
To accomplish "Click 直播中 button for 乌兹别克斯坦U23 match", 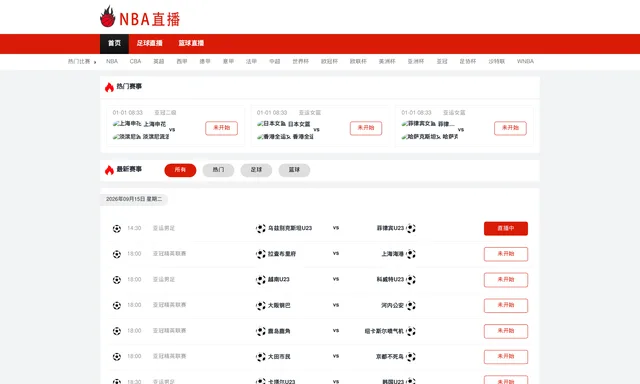I will (x=506, y=229).
